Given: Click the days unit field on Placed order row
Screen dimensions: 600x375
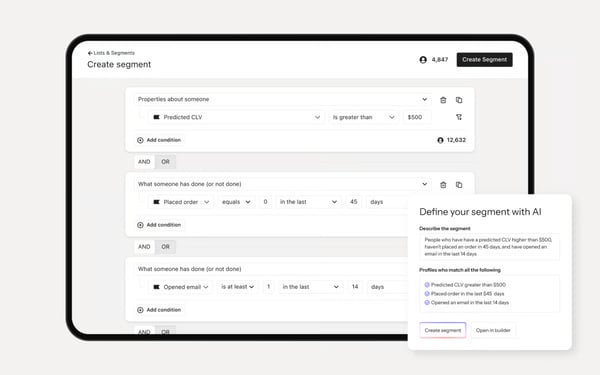Looking at the screenshot, I should 386,202.
